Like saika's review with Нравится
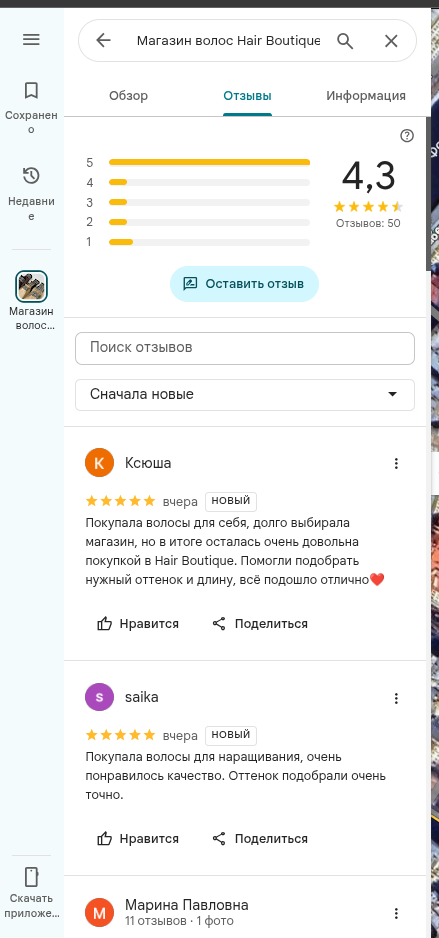This screenshot has height=938, width=439. (138, 839)
